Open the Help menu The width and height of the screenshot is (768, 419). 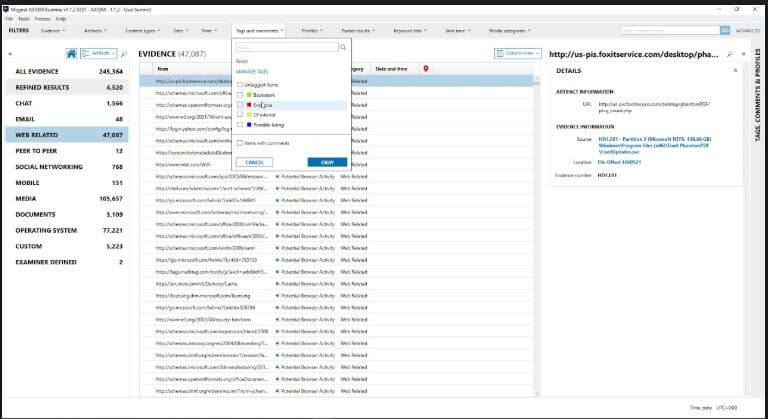click(x=61, y=19)
